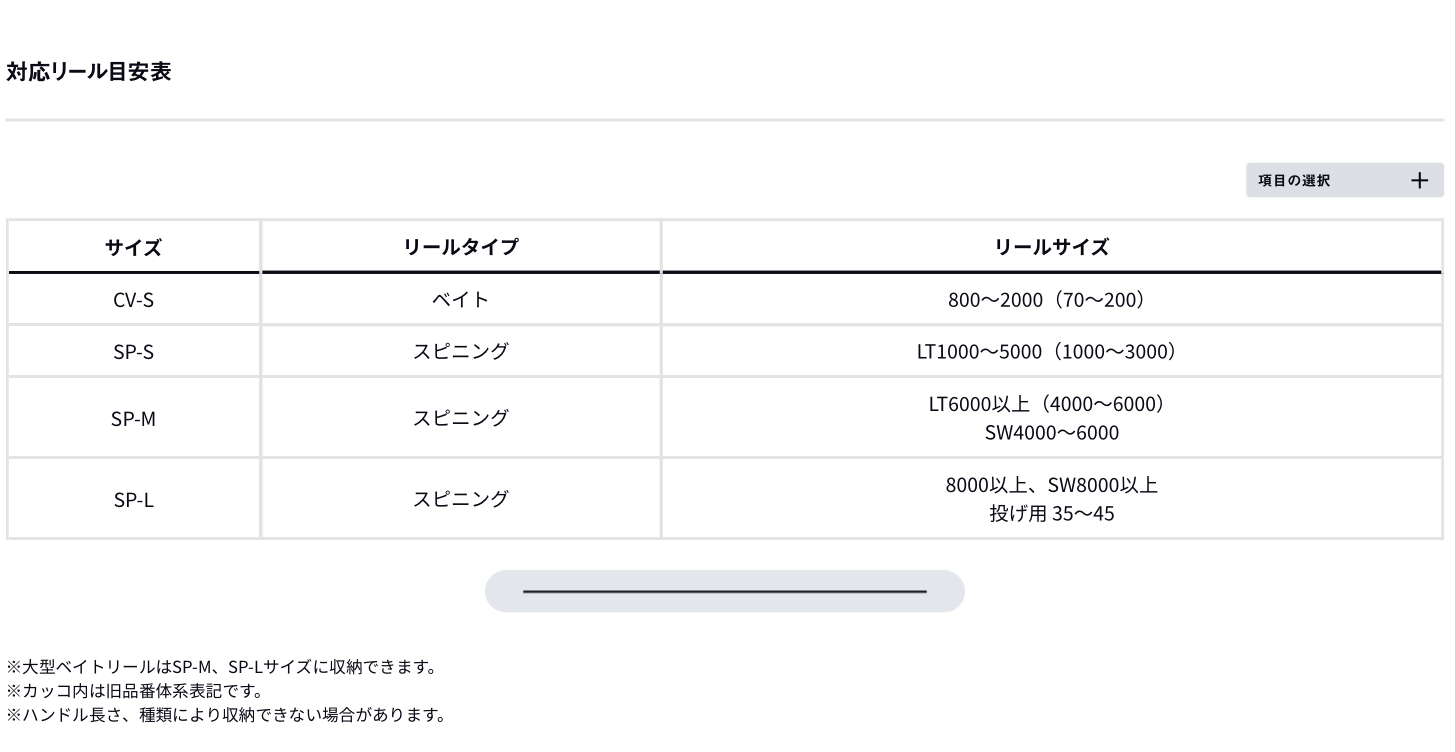Click the LT6000以上 reel size cell

(1050, 418)
